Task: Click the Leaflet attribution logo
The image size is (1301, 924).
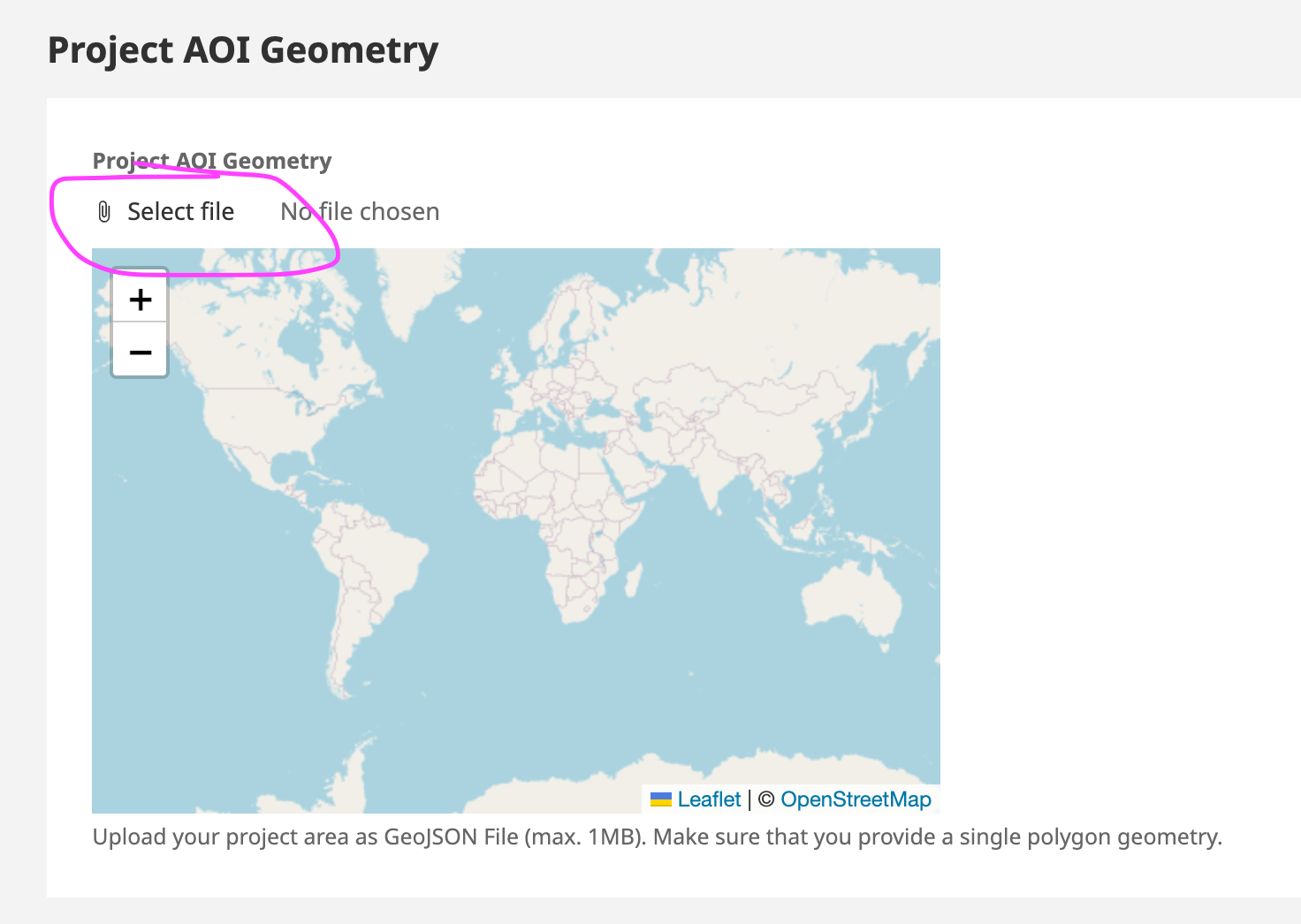Action: pyautogui.click(x=709, y=799)
